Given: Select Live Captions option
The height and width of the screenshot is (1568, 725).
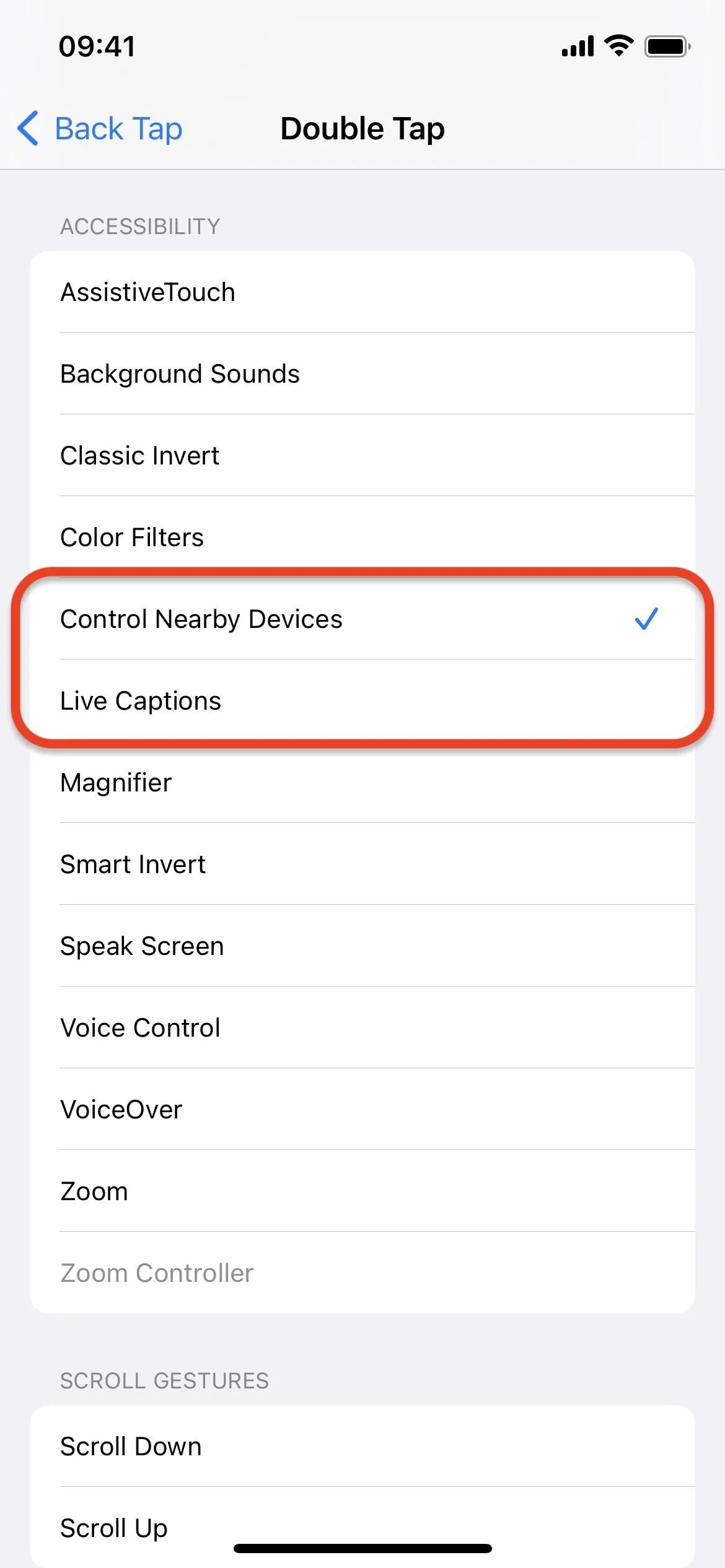Looking at the screenshot, I should point(362,700).
